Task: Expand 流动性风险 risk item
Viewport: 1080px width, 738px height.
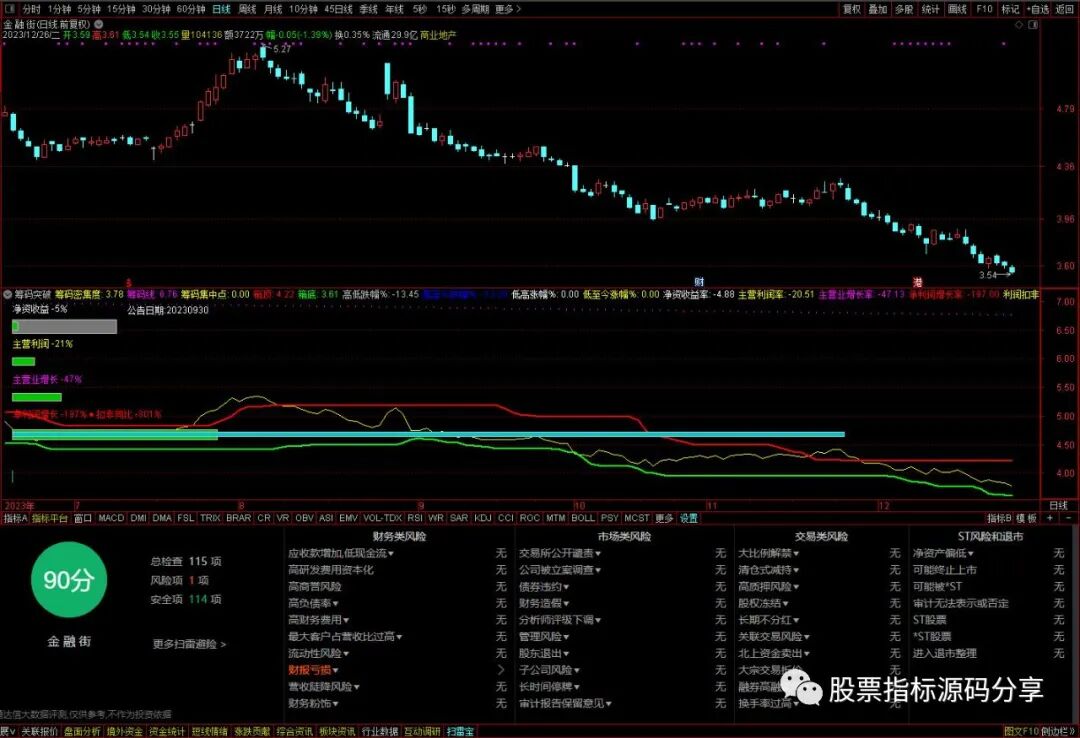Action: click(x=318, y=653)
